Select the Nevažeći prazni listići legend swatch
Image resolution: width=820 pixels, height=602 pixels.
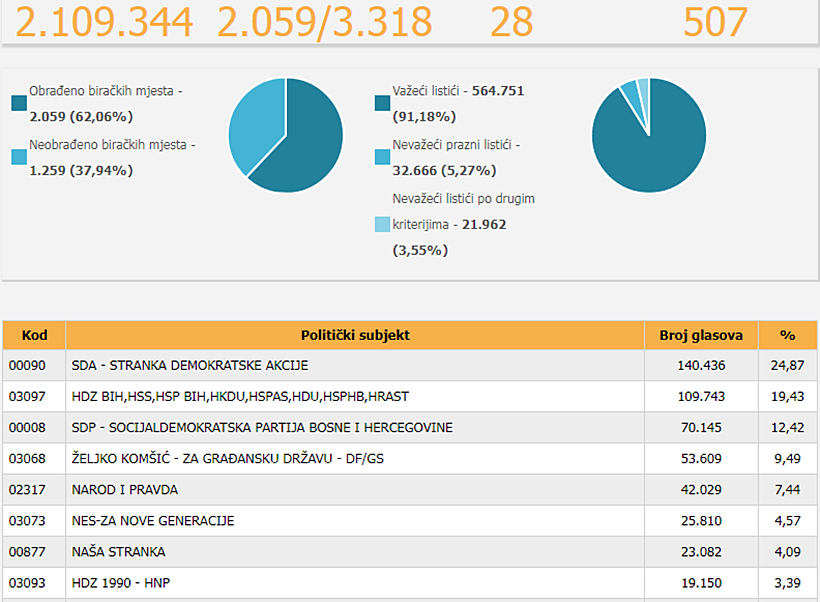pyautogui.click(x=382, y=157)
